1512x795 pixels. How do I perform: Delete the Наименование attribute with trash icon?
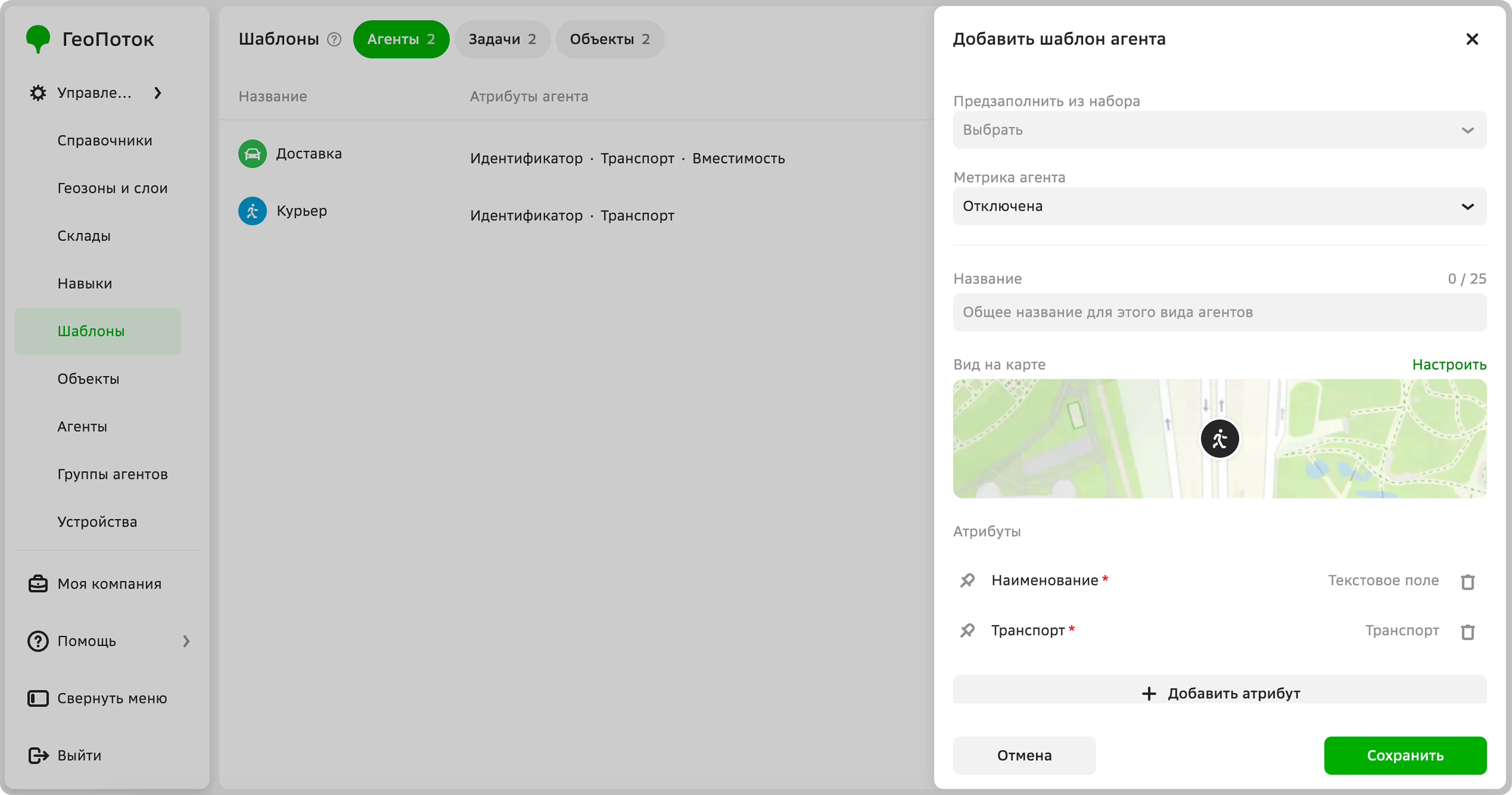click(1468, 581)
